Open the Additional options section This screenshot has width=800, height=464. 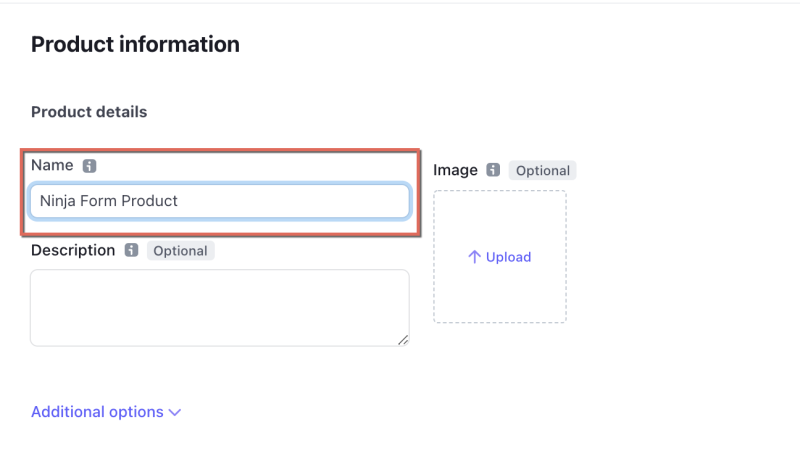97,412
